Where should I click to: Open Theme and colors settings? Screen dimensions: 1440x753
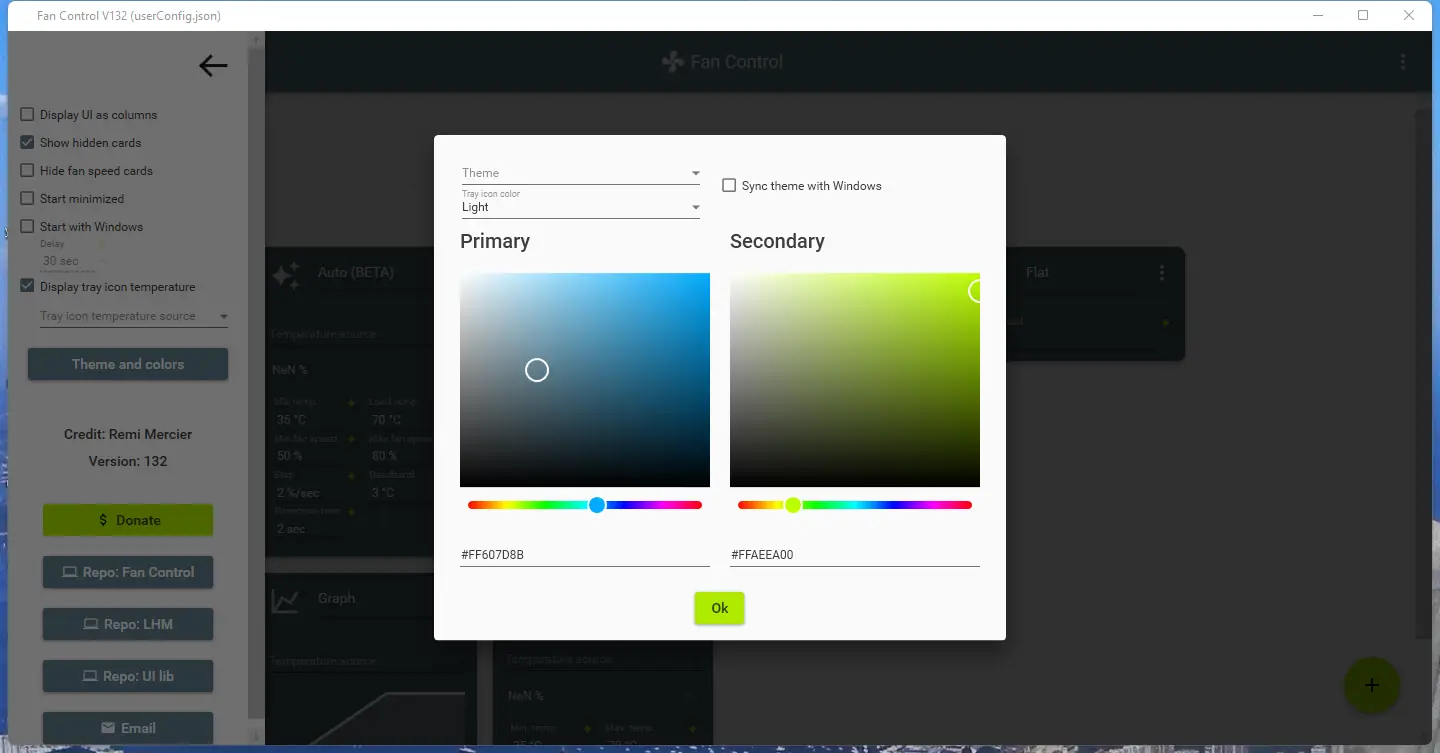(128, 364)
